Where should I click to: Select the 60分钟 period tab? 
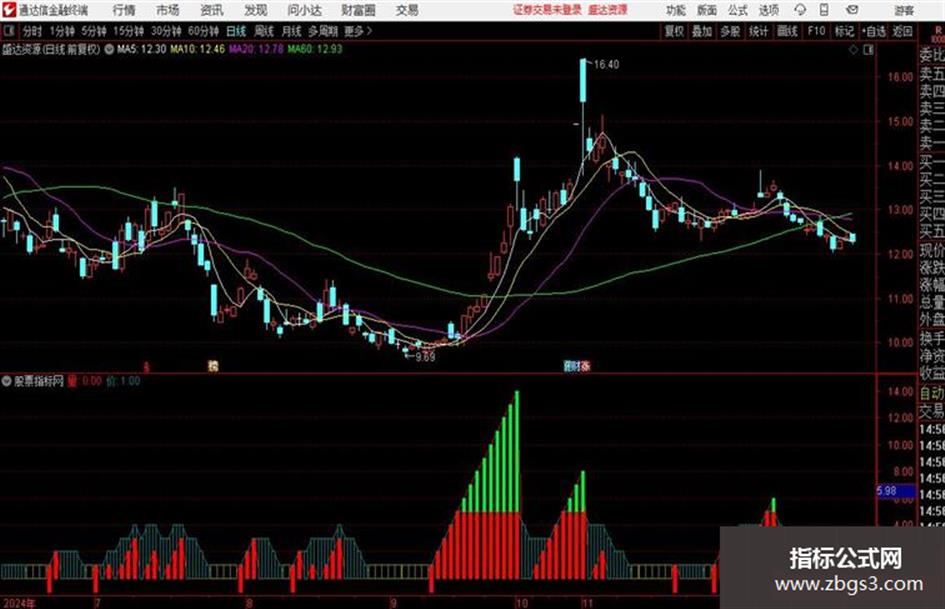coord(203,31)
